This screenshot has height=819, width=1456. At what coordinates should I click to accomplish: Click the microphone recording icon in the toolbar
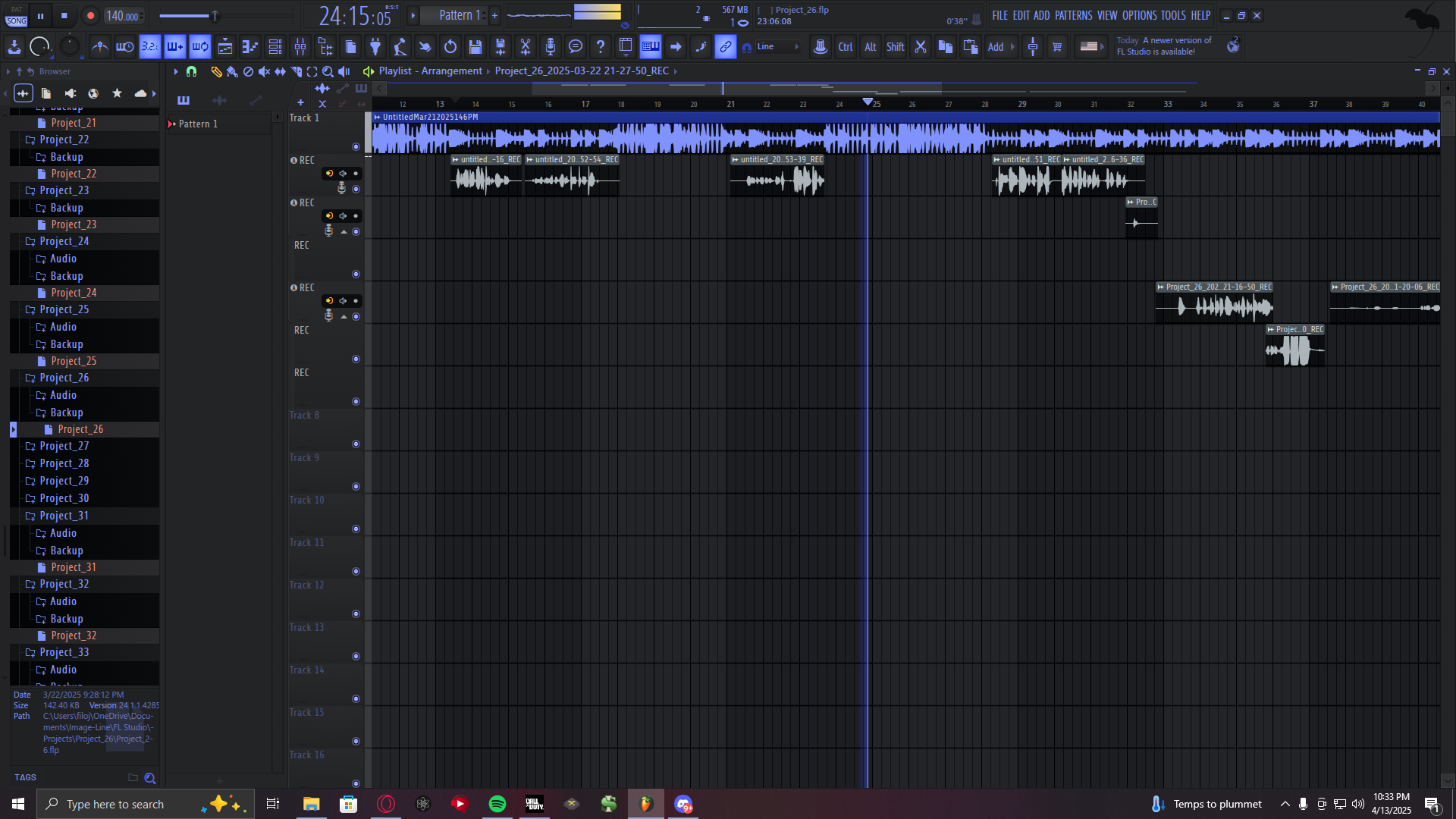click(x=551, y=47)
